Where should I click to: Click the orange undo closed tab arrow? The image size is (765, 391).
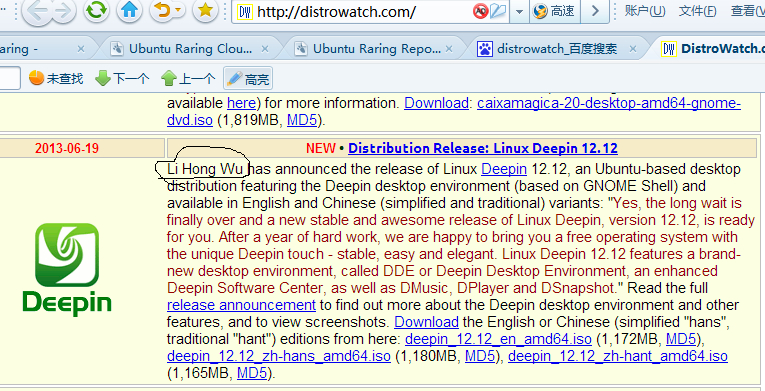click(x=162, y=10)
